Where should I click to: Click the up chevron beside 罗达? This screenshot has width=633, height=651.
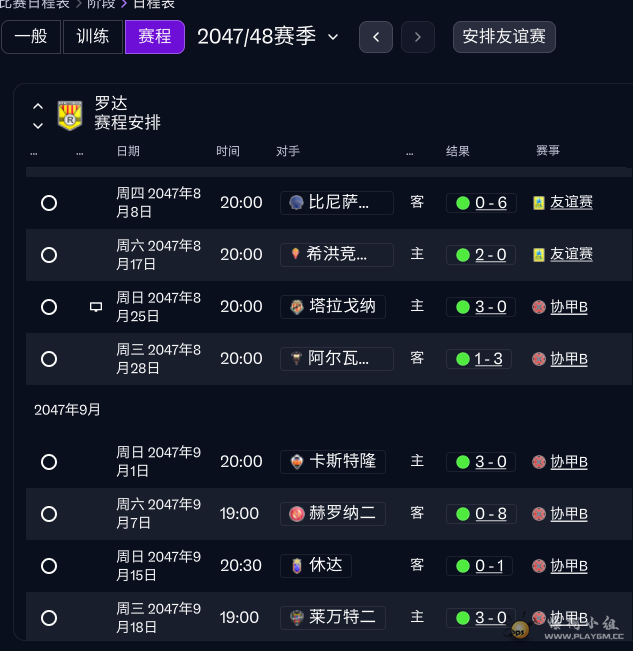click(x=38, y=106)
